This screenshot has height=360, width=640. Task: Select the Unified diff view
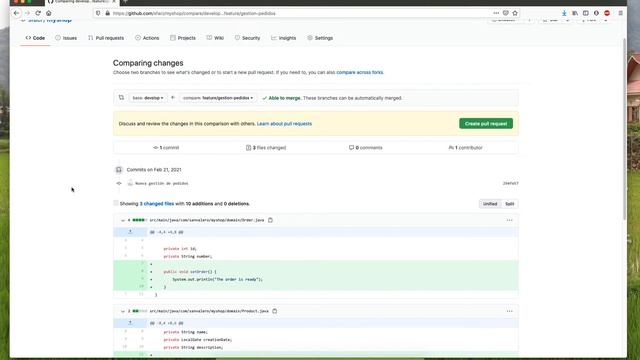490,204
